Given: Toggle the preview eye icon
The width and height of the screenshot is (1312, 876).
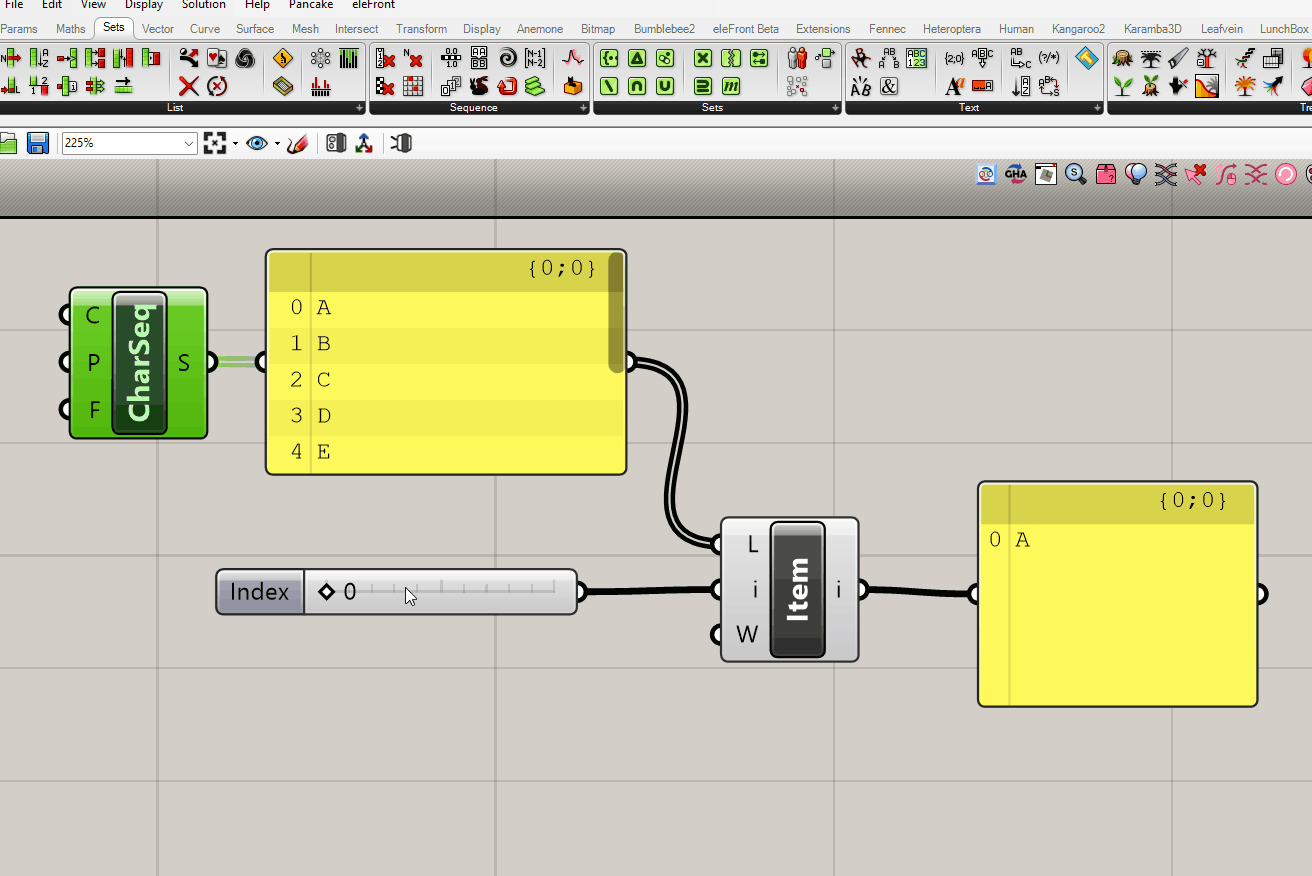Looking at the screenshot, I should [257, 143].
